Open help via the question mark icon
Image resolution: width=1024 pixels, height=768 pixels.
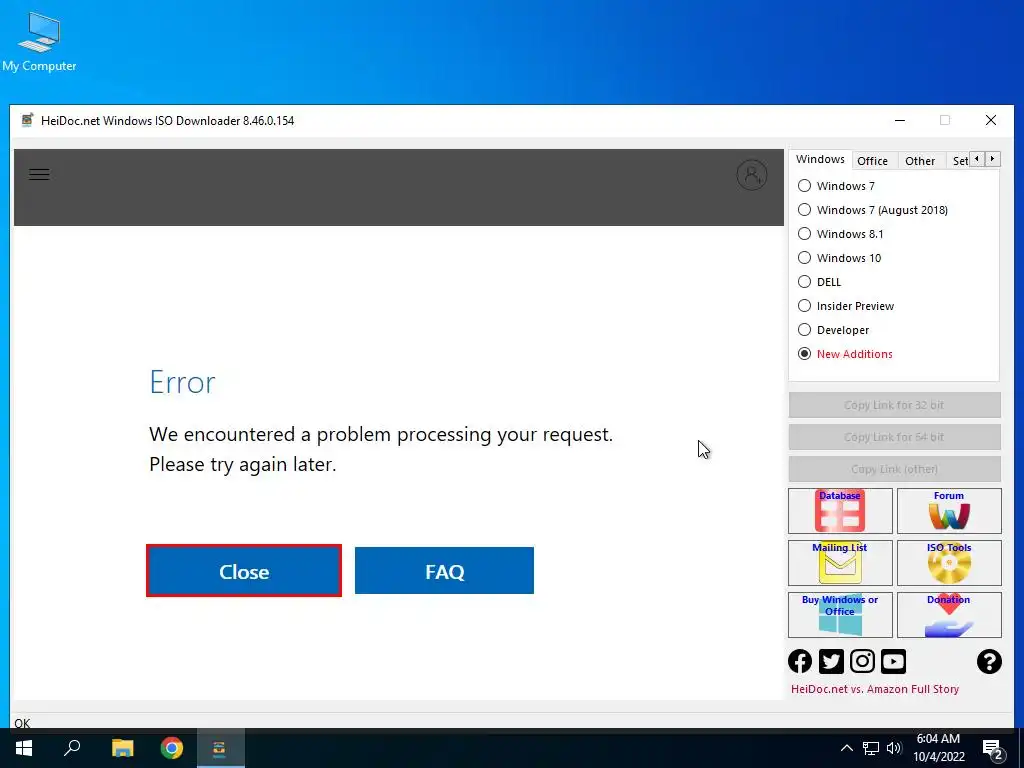tap(989, 661)
